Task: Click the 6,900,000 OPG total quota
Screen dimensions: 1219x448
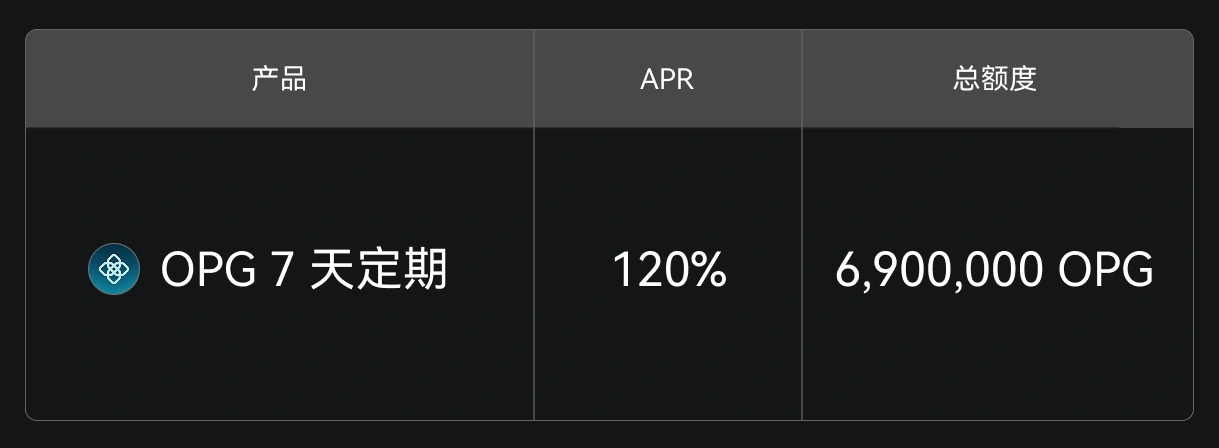Action: pos(994,270)
